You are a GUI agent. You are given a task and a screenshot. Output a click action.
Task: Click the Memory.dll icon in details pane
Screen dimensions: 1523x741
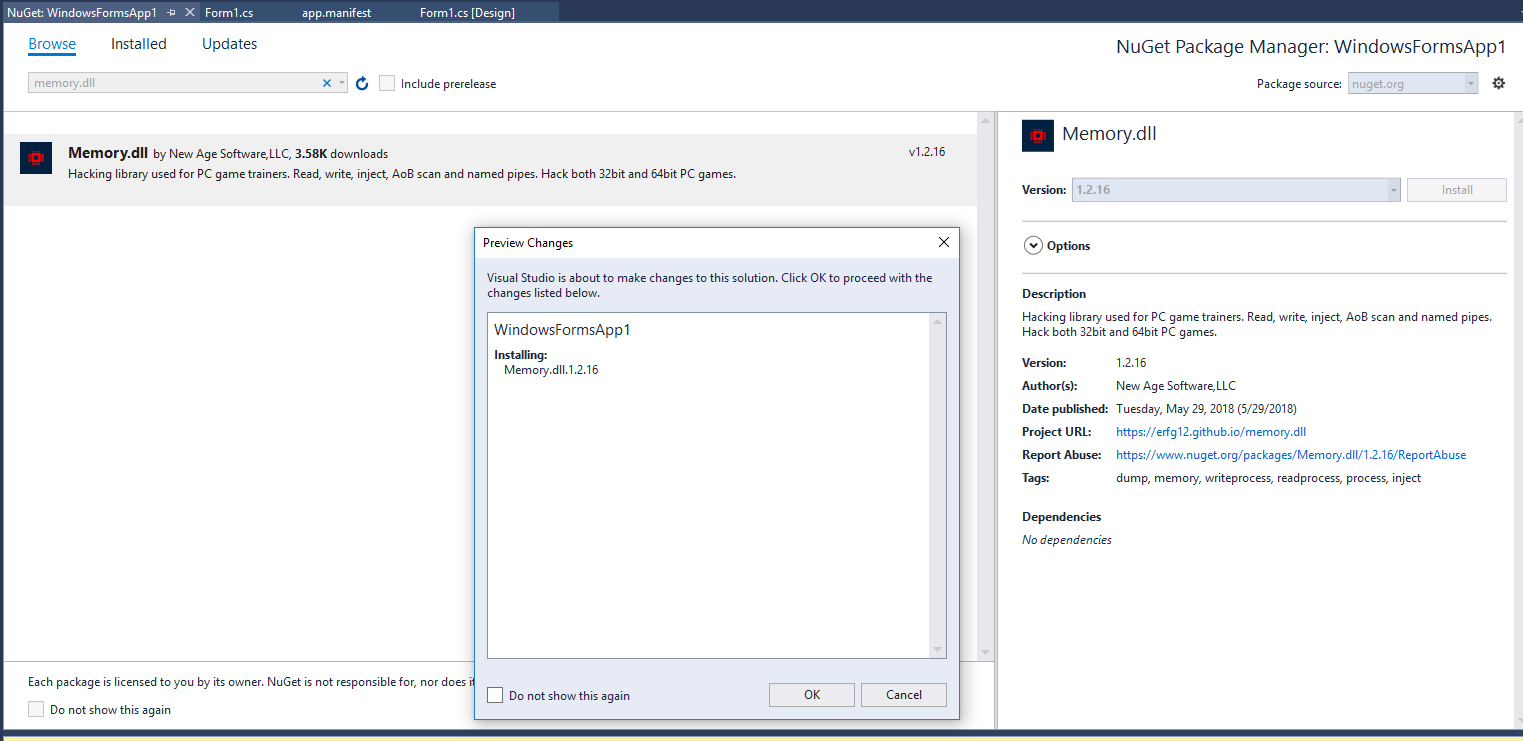[1038, 135]
